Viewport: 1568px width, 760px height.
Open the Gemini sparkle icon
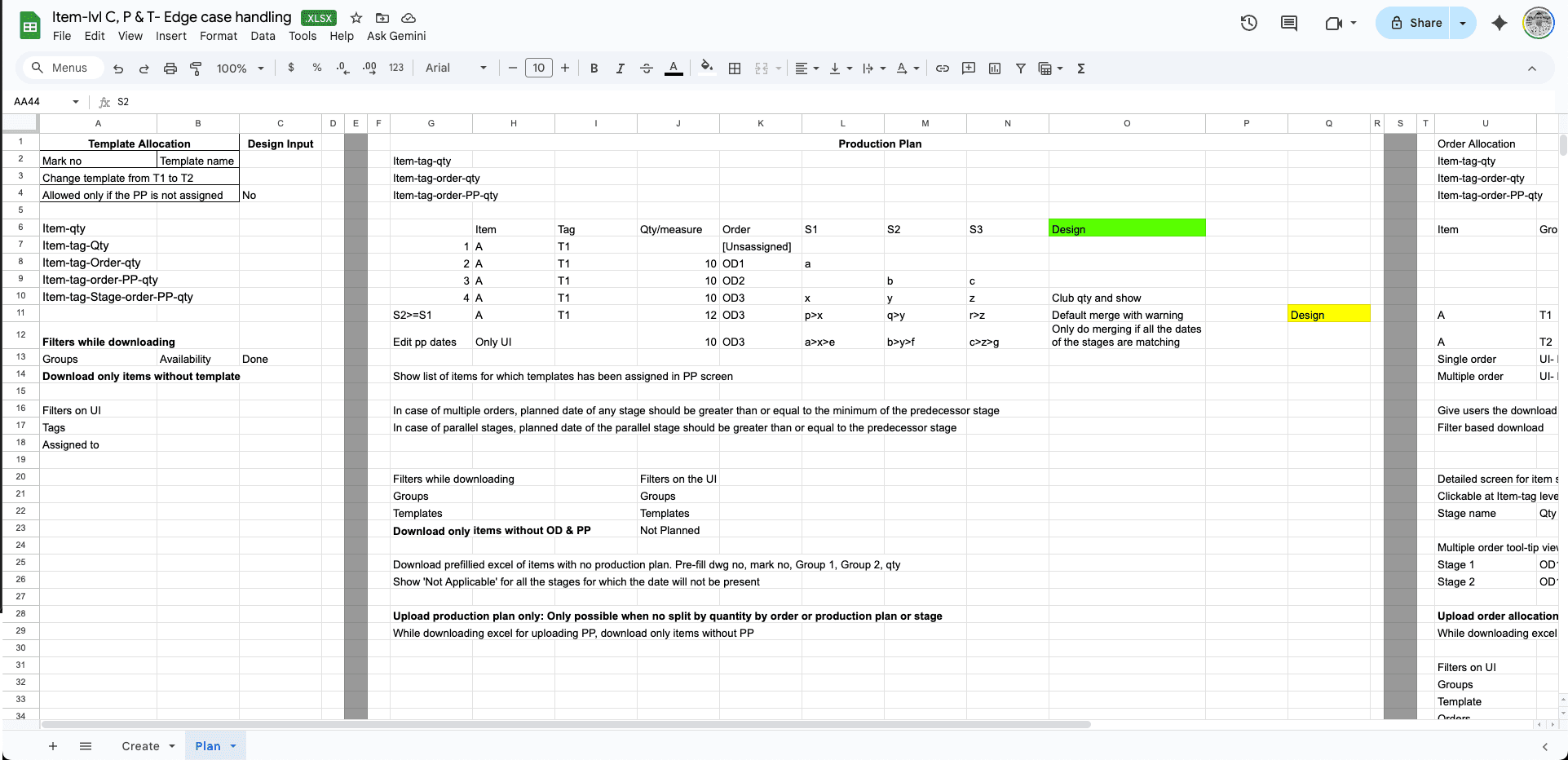1500,23
